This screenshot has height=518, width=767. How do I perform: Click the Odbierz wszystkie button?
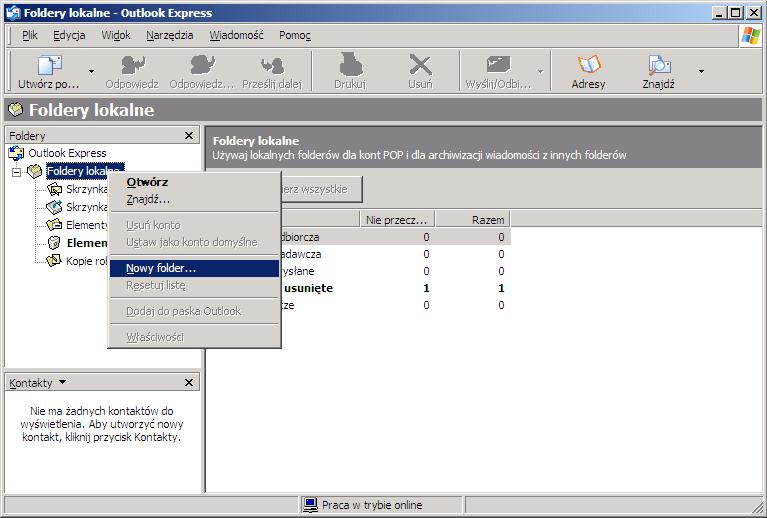[321, 189]
